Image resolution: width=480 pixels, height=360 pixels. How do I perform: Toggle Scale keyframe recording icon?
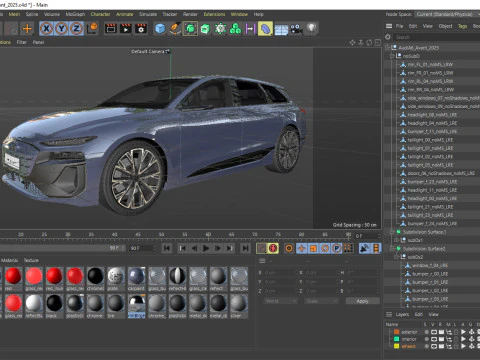pos(313,248)
